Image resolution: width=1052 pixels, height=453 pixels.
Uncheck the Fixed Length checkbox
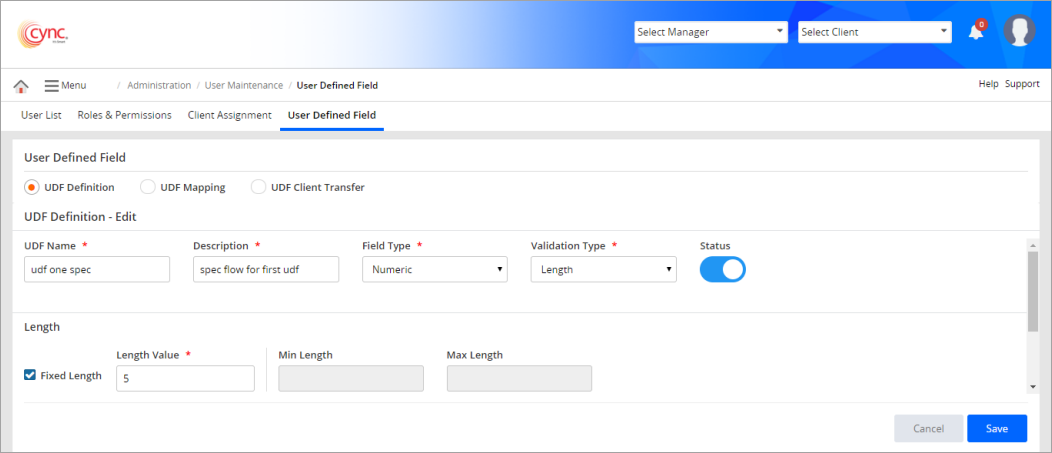click(x=31, y=376)
